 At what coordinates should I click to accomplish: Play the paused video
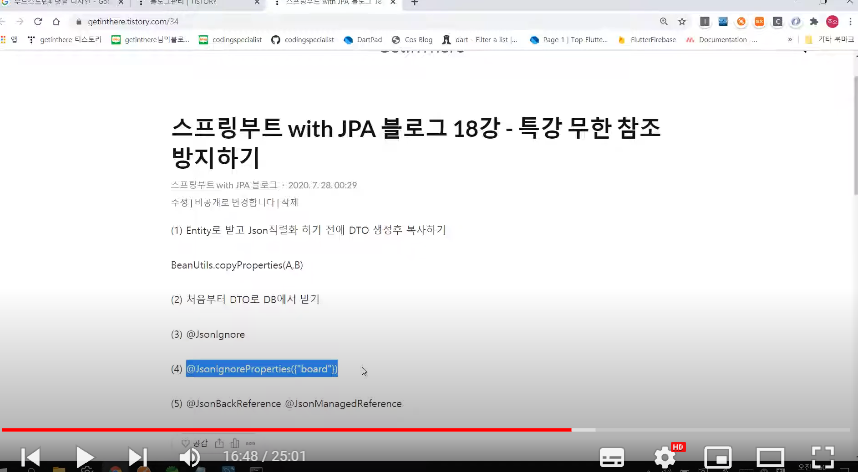[84, 457]
